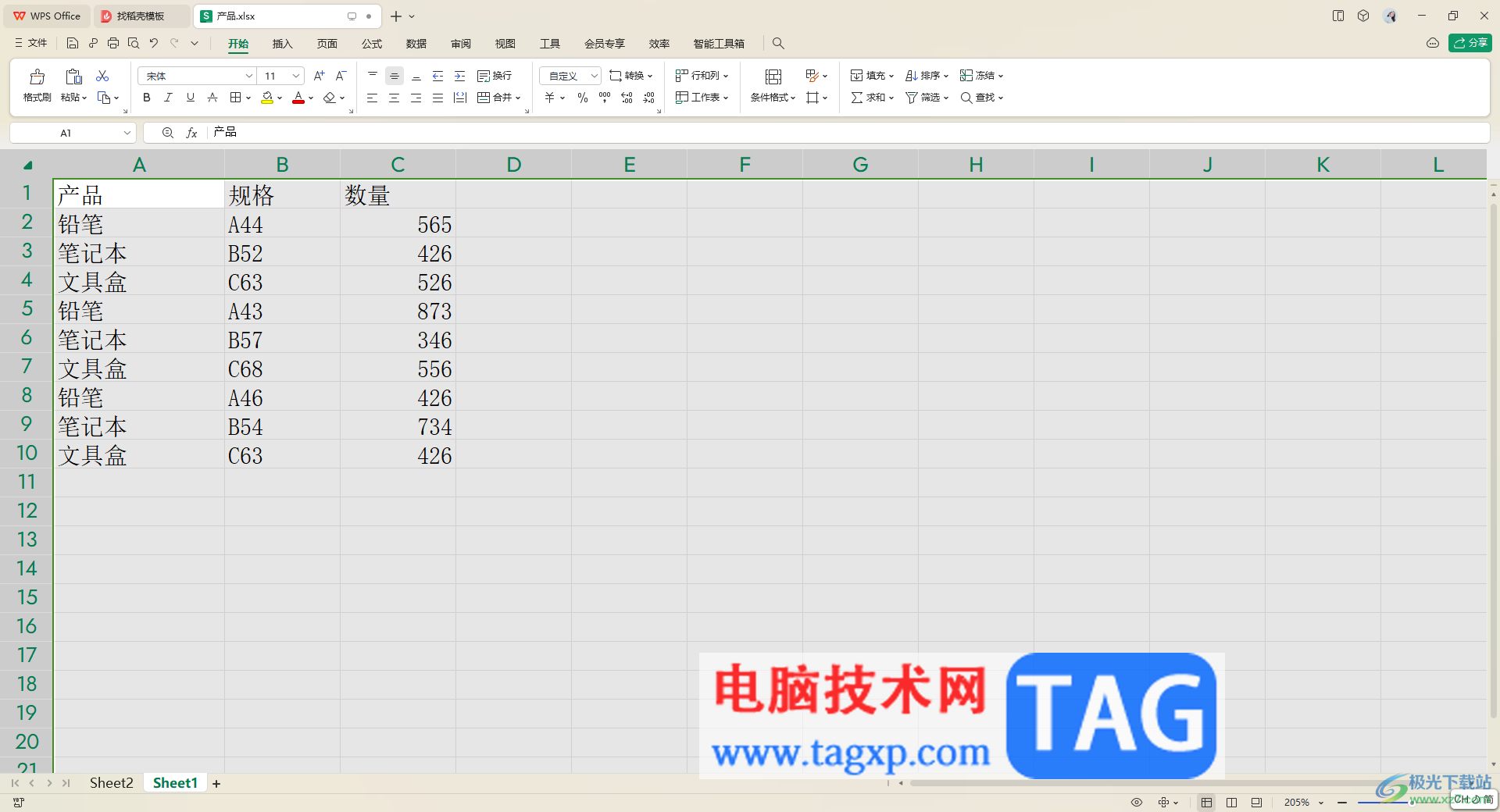Click the Undo arrow icon
This screenshot has width=1500, height=812.
(x=154, y=43)
